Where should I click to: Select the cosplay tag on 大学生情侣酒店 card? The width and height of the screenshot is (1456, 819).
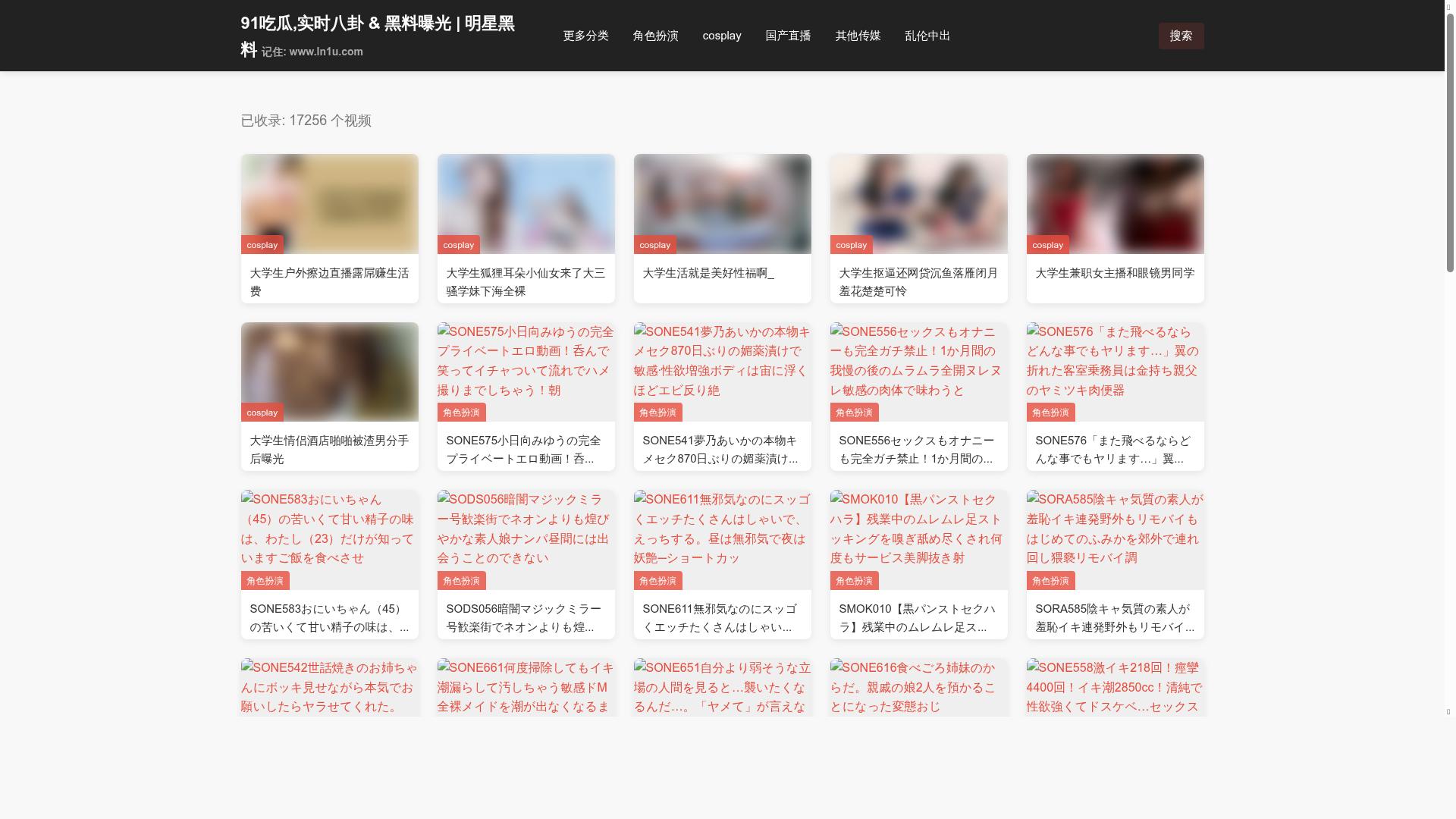coord(262,412)
